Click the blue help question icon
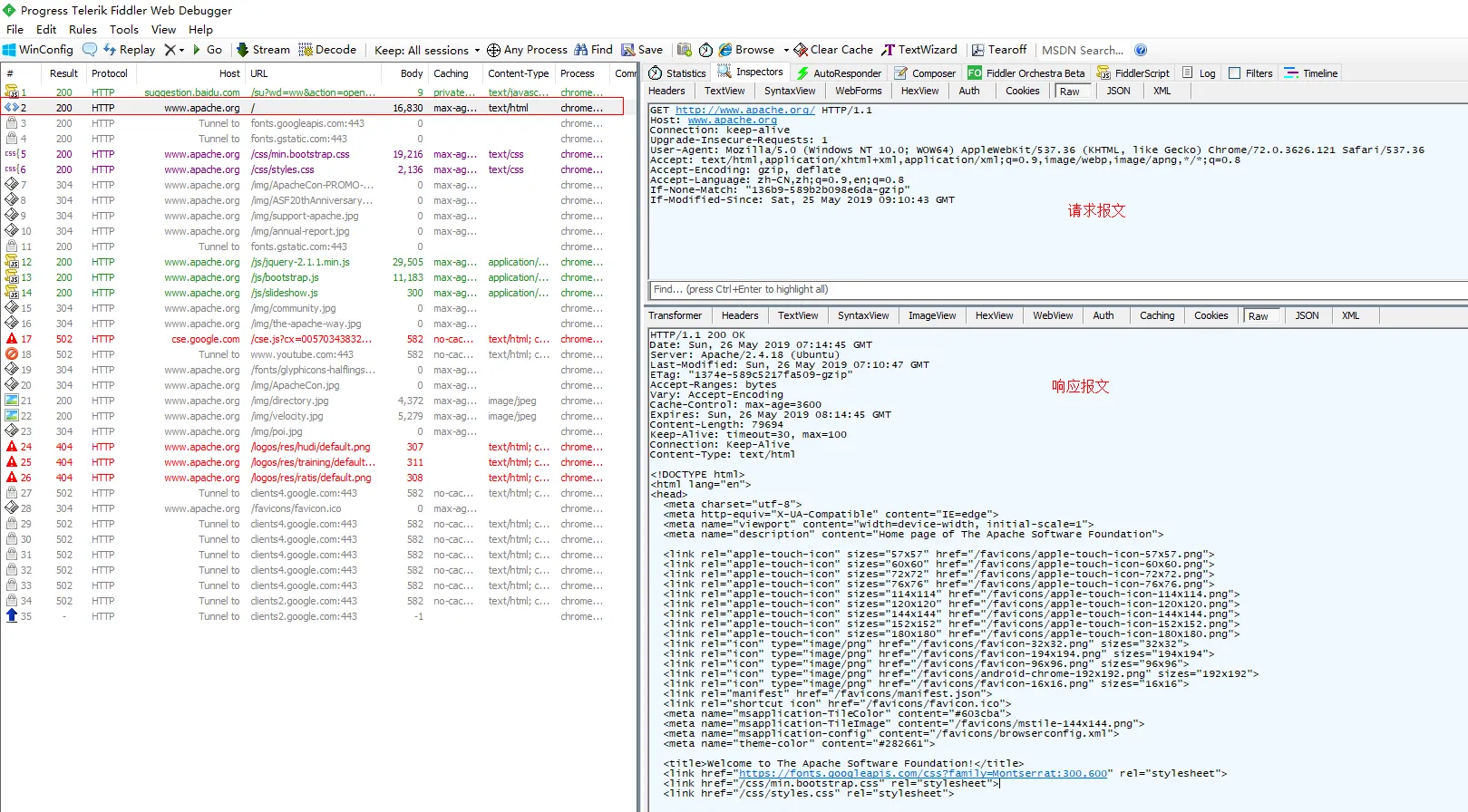The height and width of the screenshot is (812, 1468). click(1141, 50)
